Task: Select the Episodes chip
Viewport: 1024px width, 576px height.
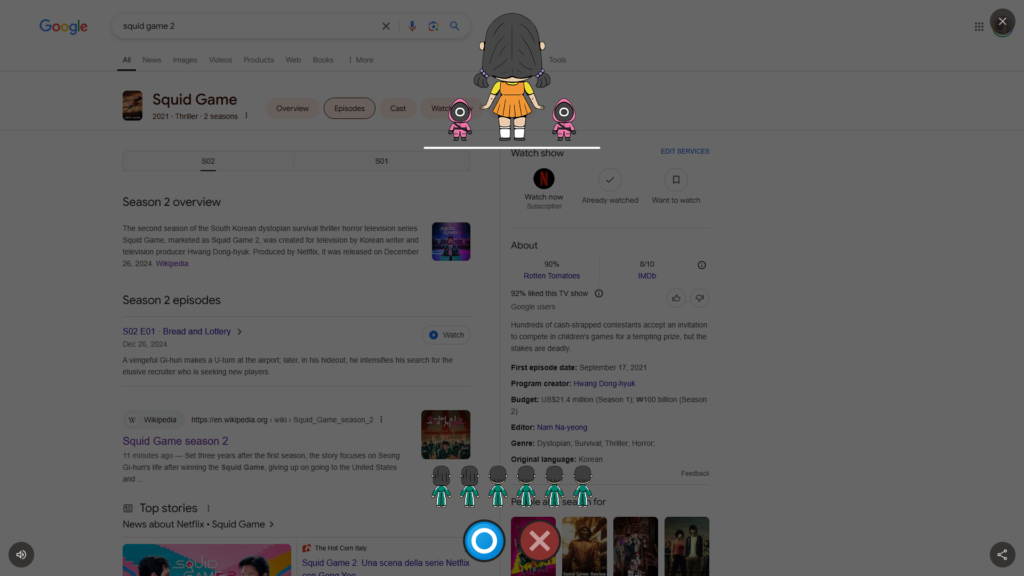Action: [x=349, y=108]
